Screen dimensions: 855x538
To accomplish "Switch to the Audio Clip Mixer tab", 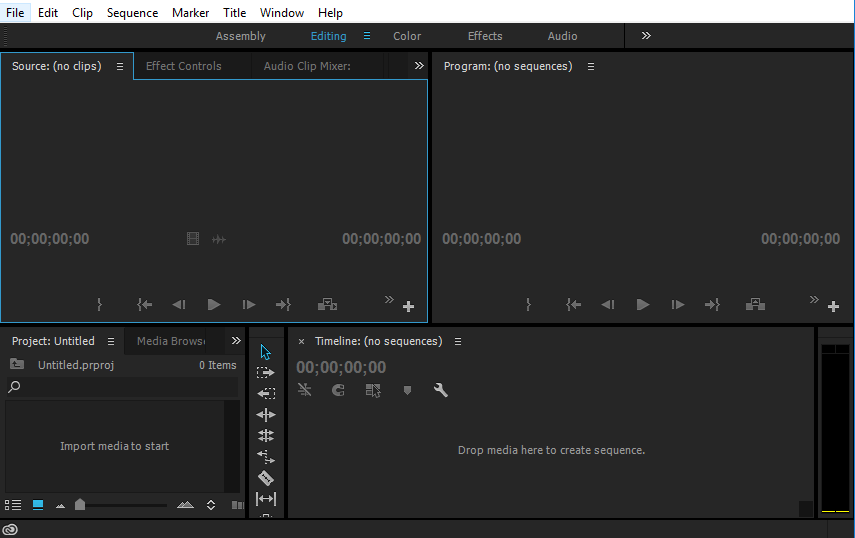I will point(307,66).
